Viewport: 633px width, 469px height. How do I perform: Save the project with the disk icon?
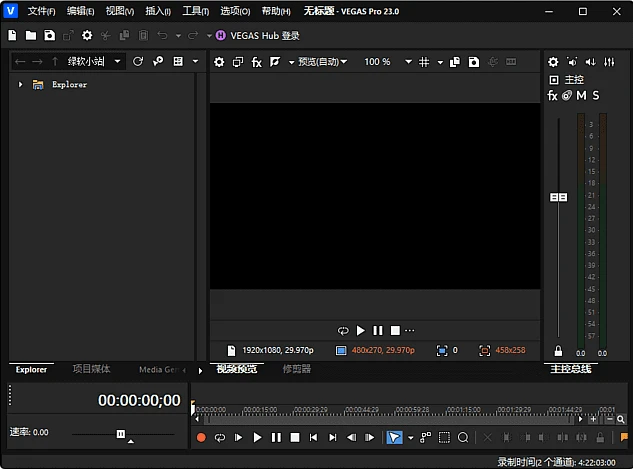(x=49, y=36)
